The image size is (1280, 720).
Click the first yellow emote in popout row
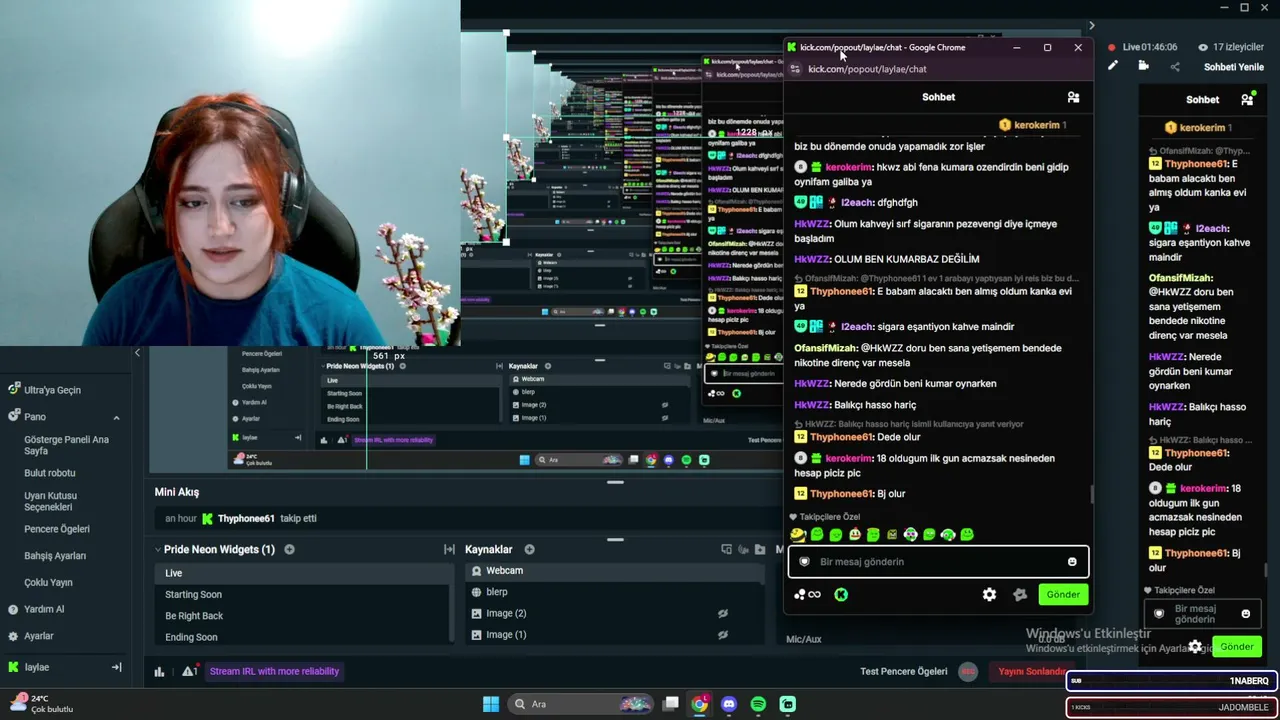point(798,535)
